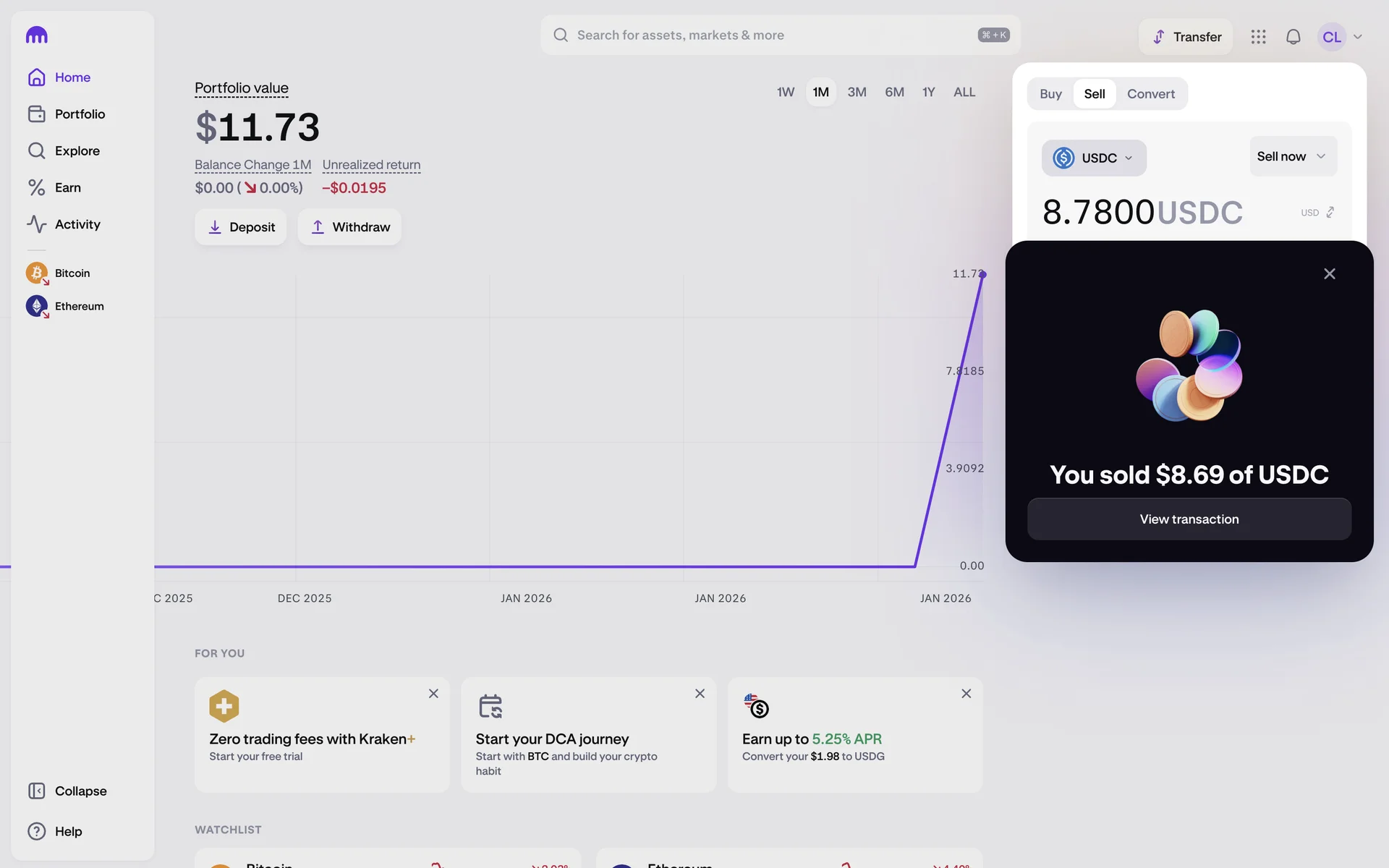The image size is (1389, 868).
Task: Dismiss the Kraken+ zero fees card
Action: click(433, 694)
